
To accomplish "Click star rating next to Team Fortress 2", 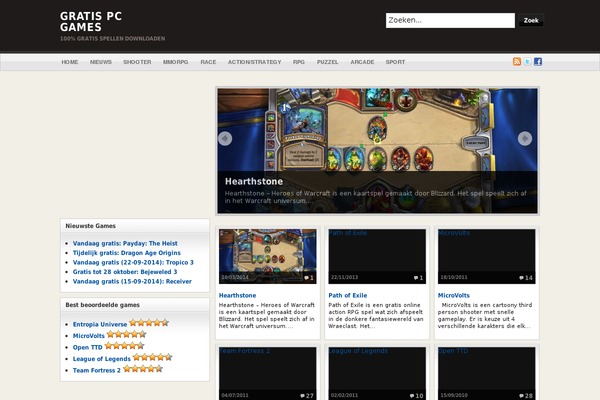I will [143, 369].
